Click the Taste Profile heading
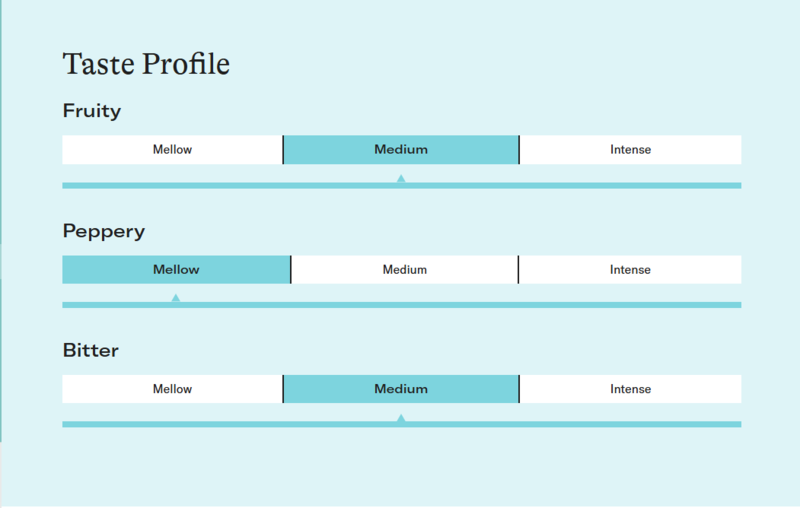800x508 pixels. pyautogui.click(x=146, y=64)
